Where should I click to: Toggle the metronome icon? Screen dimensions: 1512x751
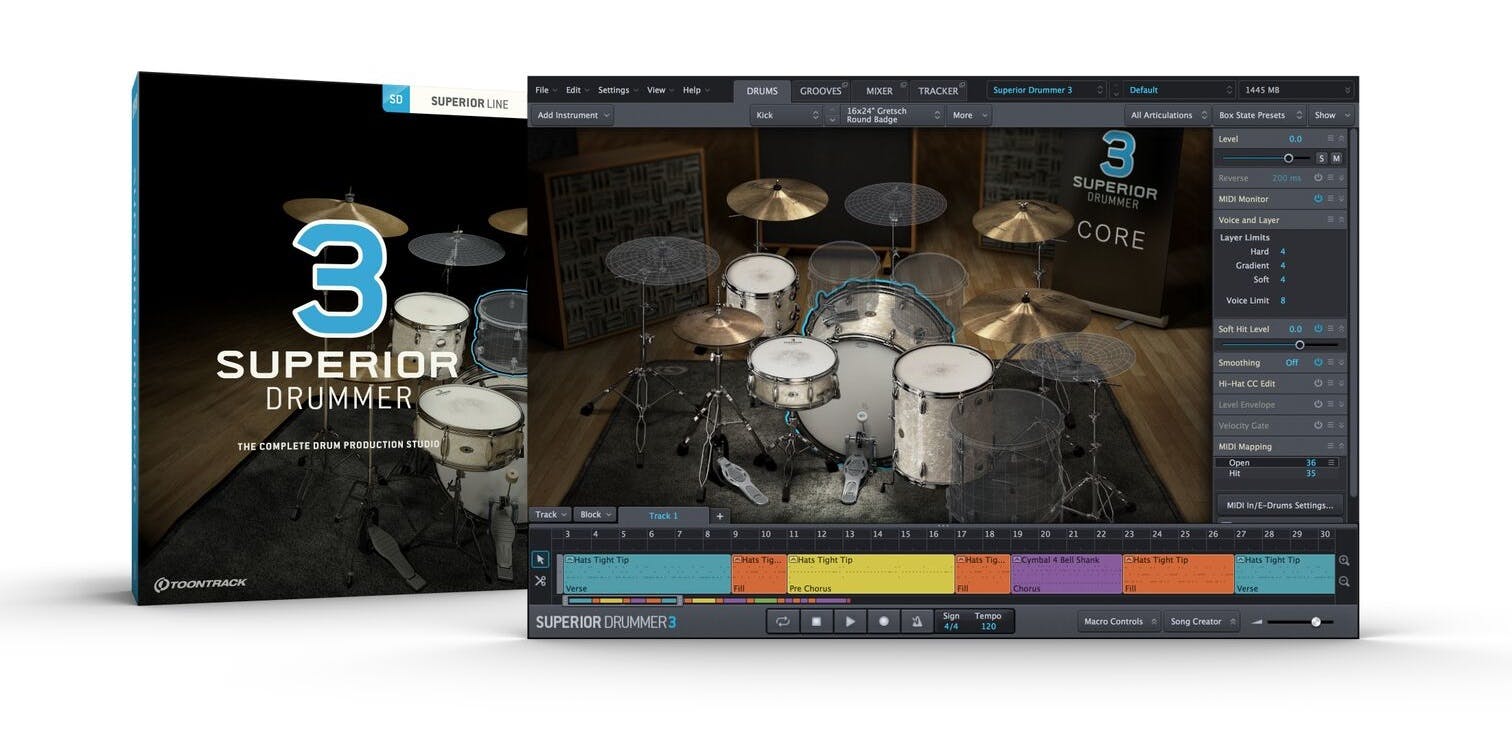click(917, 621)
